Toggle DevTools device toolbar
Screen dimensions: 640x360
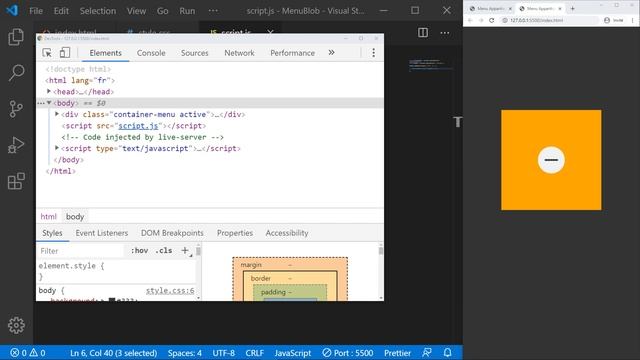(x=64, y=53)
